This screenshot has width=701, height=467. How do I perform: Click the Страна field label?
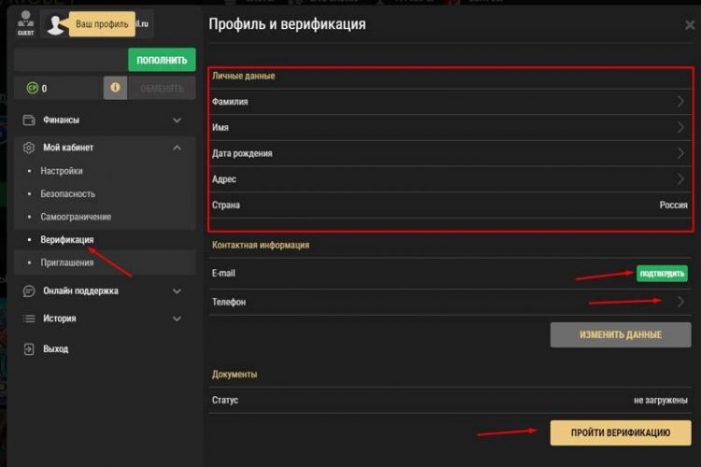[226, 205]
